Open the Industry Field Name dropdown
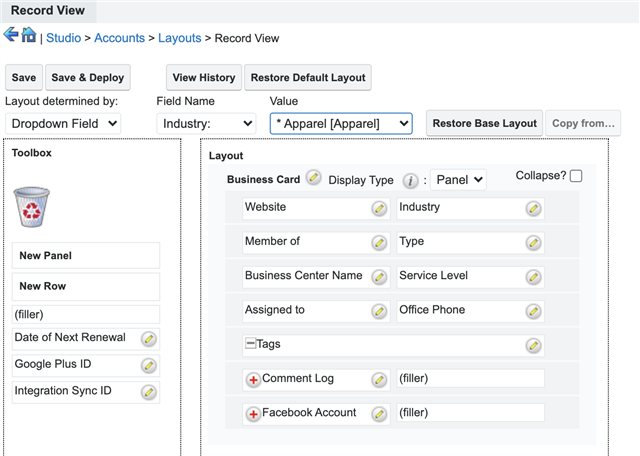640x456 pixels. coord(206,123)
